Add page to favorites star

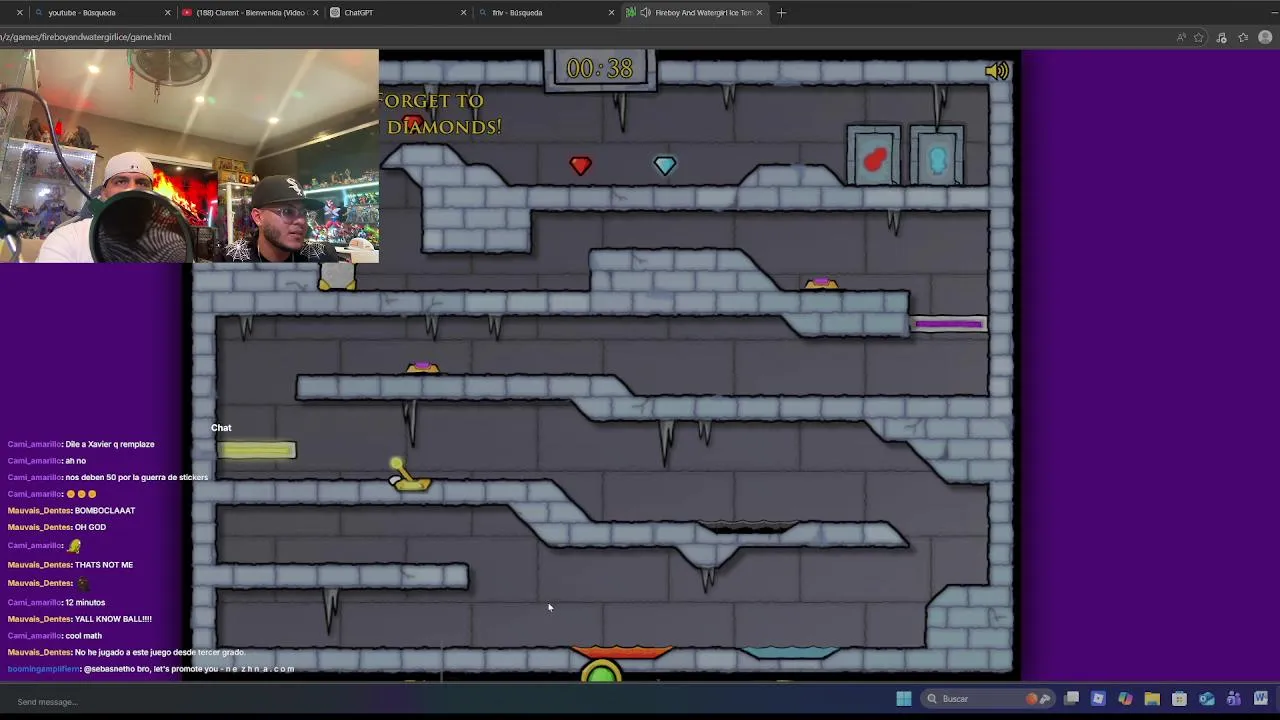pyautogui.click(x=1199, y=38)
